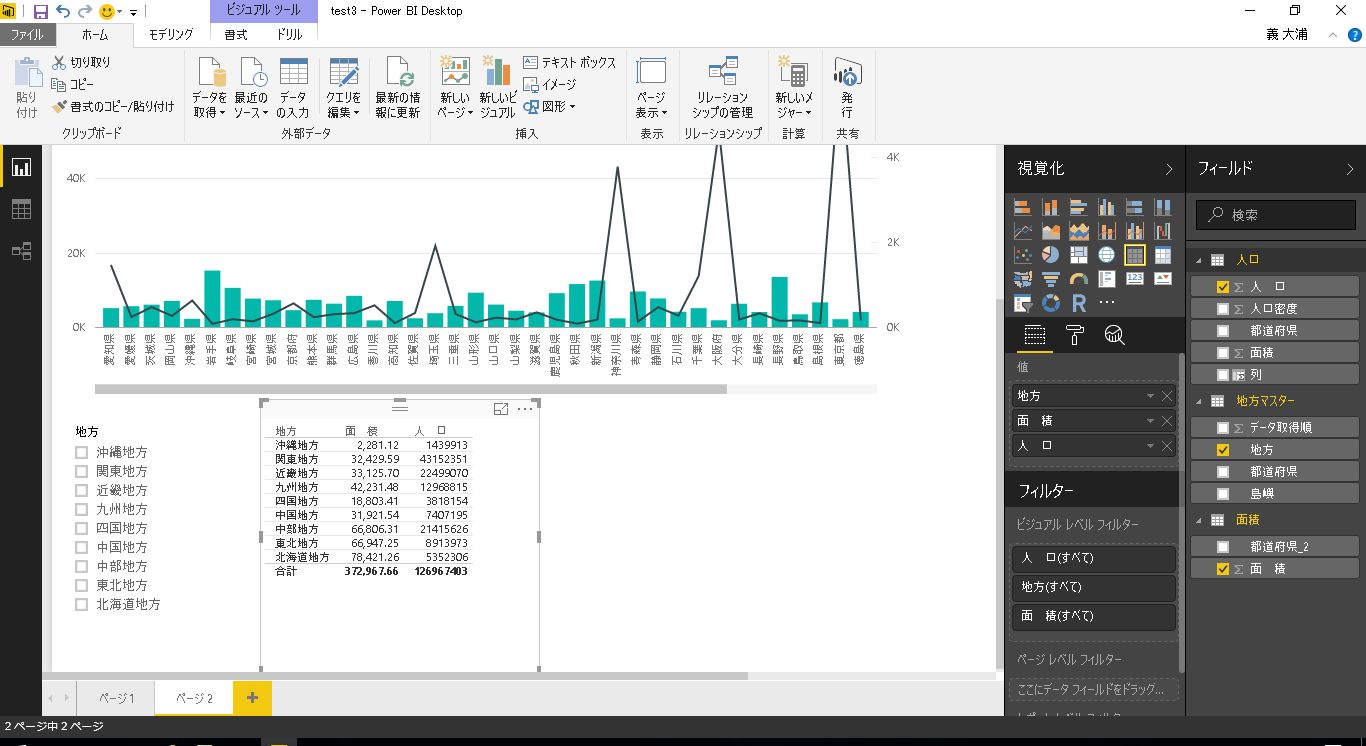Screen dimensions: 1366x746
Task: Switch to the モデリング ribbon tab
Action: coord(171,34)
